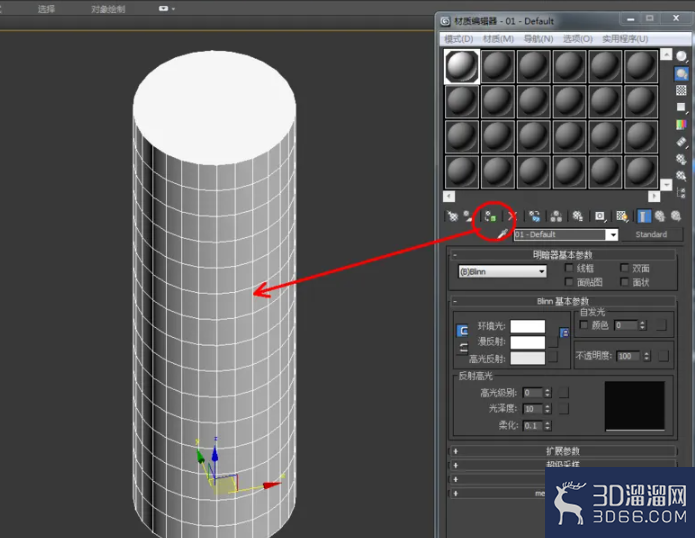Select the first active material sample slot

coord(462,66)
